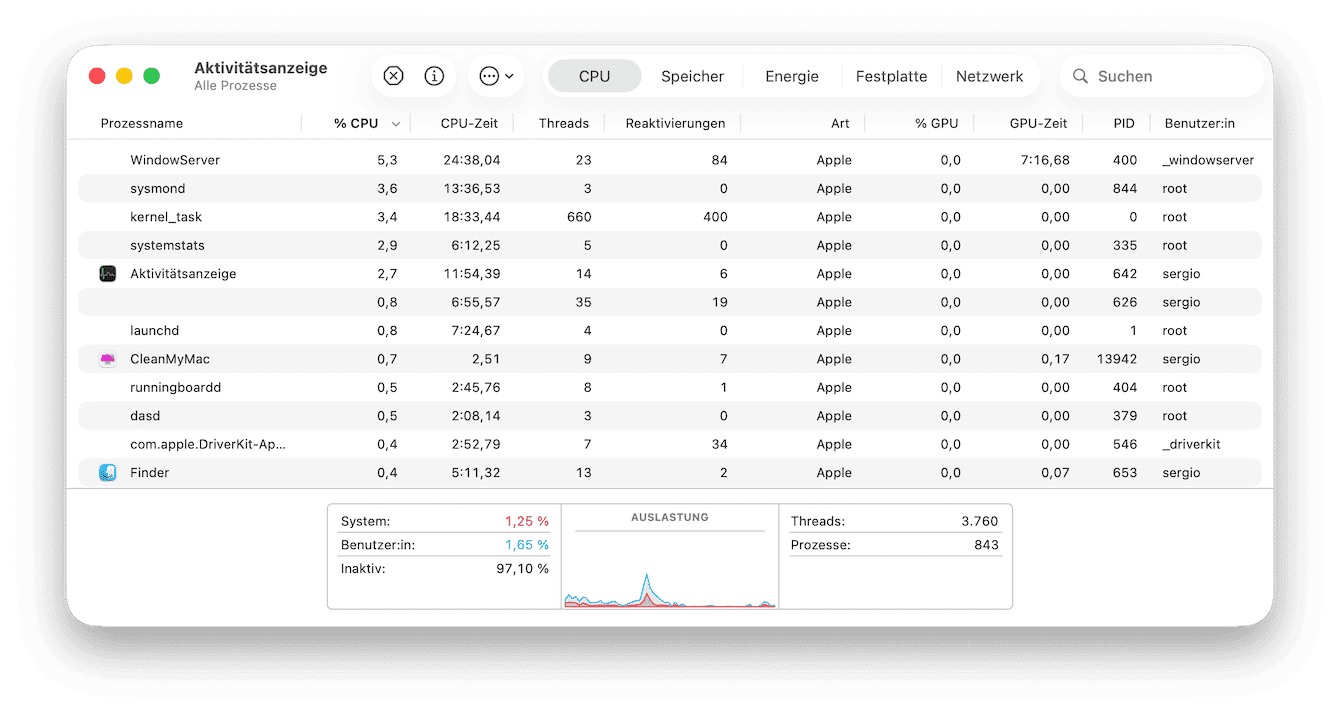Open the Festplatte tab
The width and height of the screenshot is (1340, 714).
[891, 76]
